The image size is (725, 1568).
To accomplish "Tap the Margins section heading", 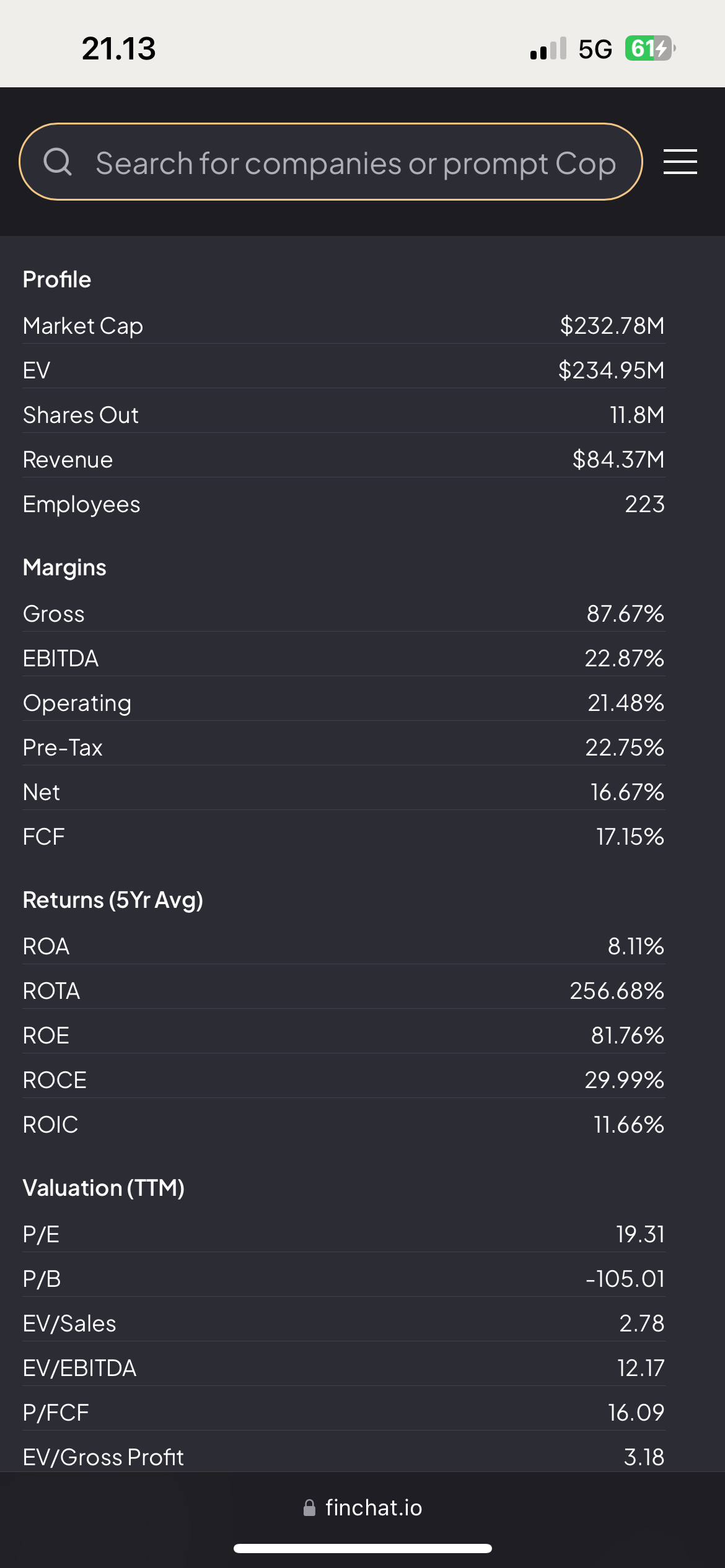I will pos(64,567).
